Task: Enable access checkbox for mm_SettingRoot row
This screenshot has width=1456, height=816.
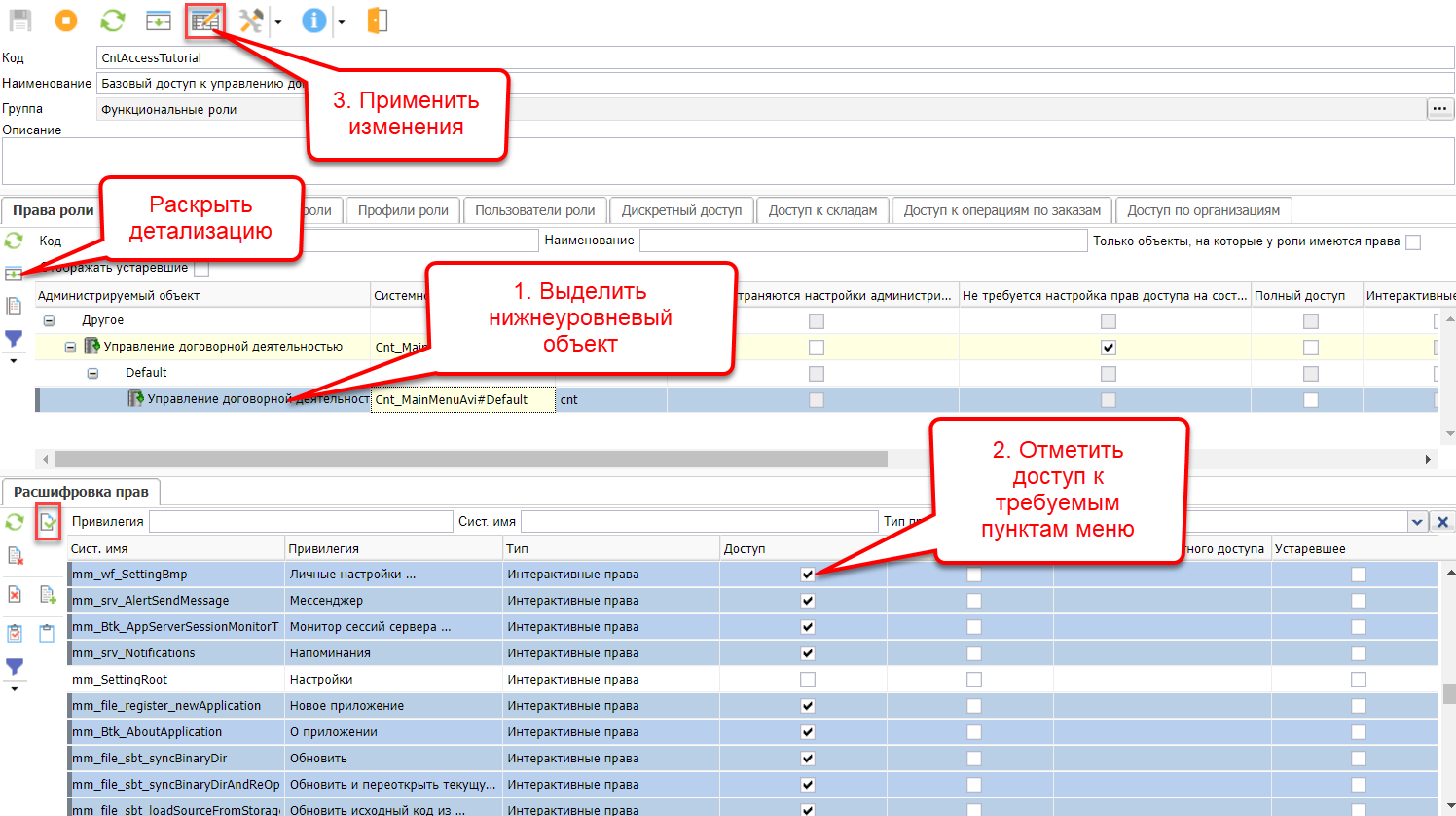Action: click(808, 680)
